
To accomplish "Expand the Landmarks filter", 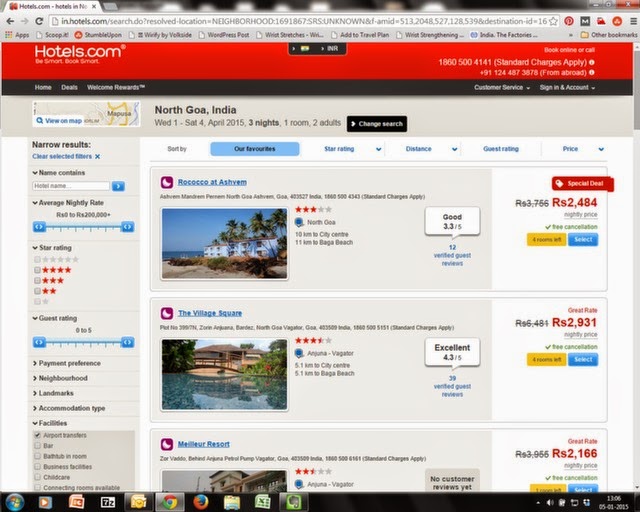I will tap(53, 393).
